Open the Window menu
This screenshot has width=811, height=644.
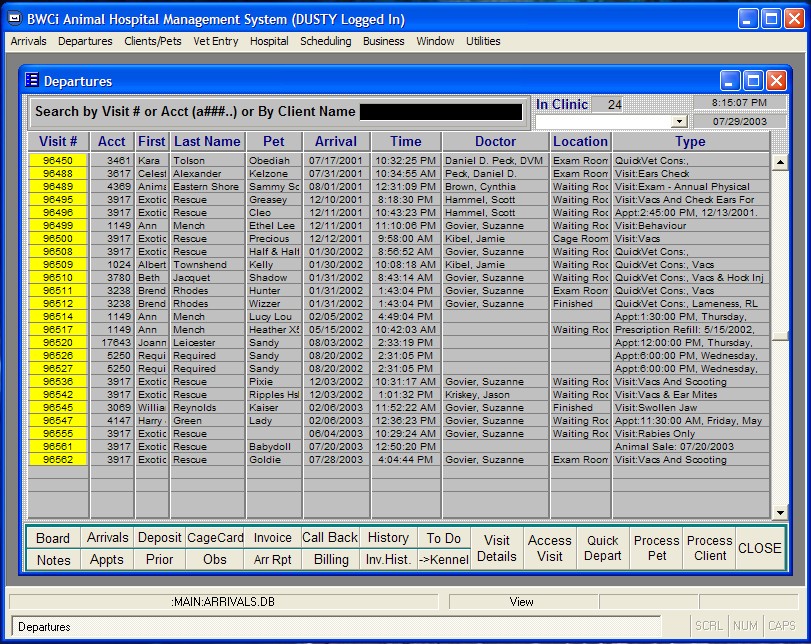pyautogui.click(x=435, y=41)
